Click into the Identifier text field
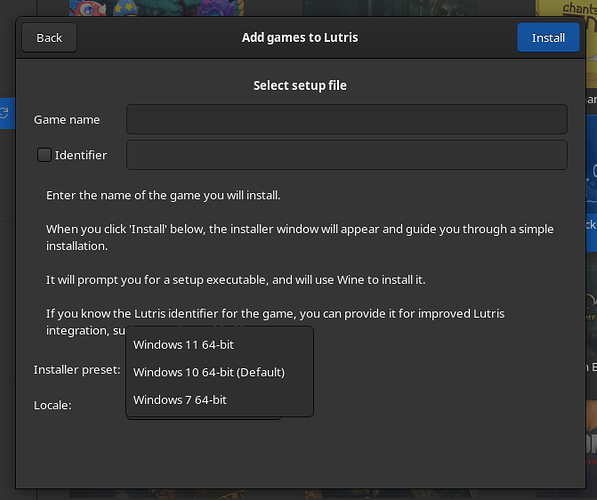Image resolution: width=597 pixels, height=500 pixels. click(x=347, y=155)
